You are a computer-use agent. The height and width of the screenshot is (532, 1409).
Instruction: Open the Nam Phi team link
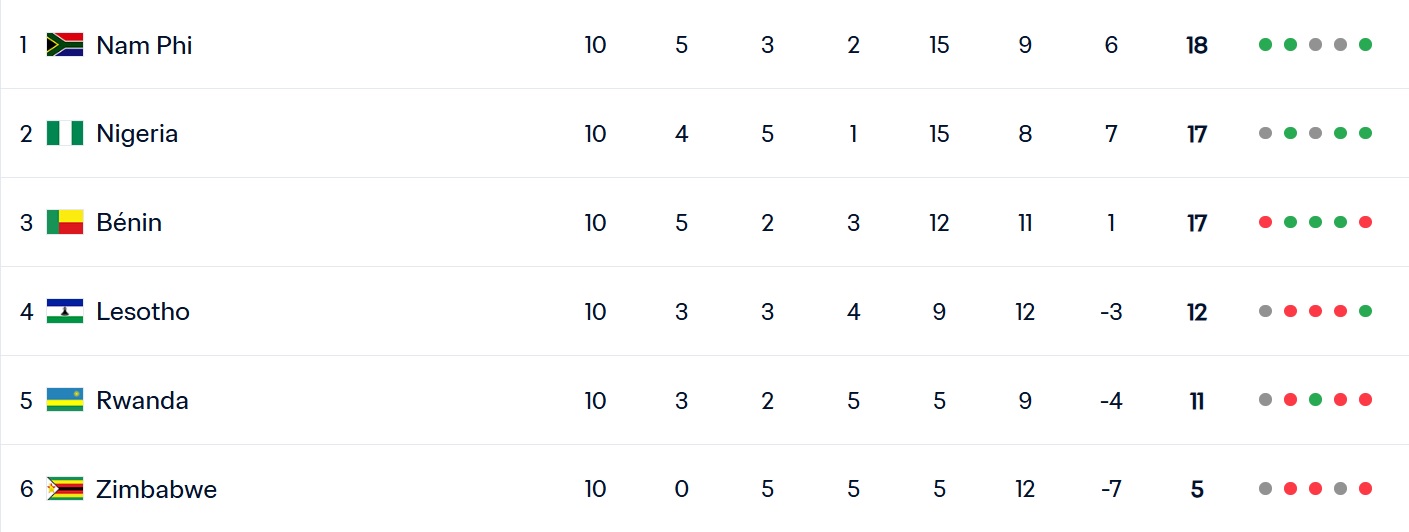pos(144,45)
